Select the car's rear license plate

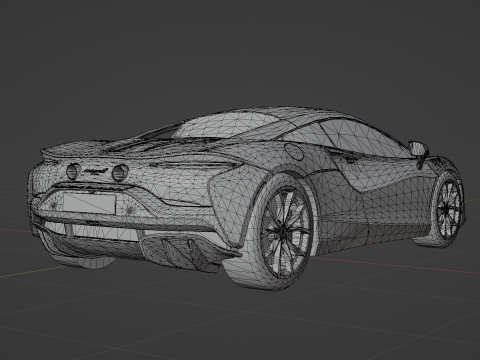click(89, 203)
